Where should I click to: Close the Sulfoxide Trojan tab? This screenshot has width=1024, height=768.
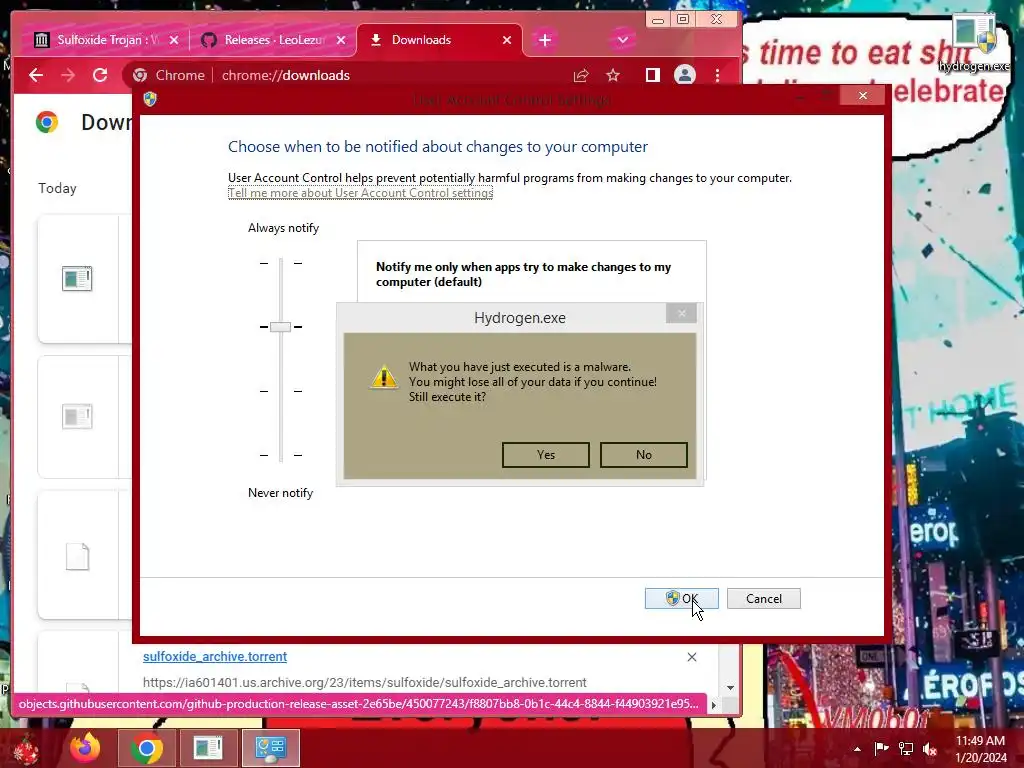[x=174, y=40]
